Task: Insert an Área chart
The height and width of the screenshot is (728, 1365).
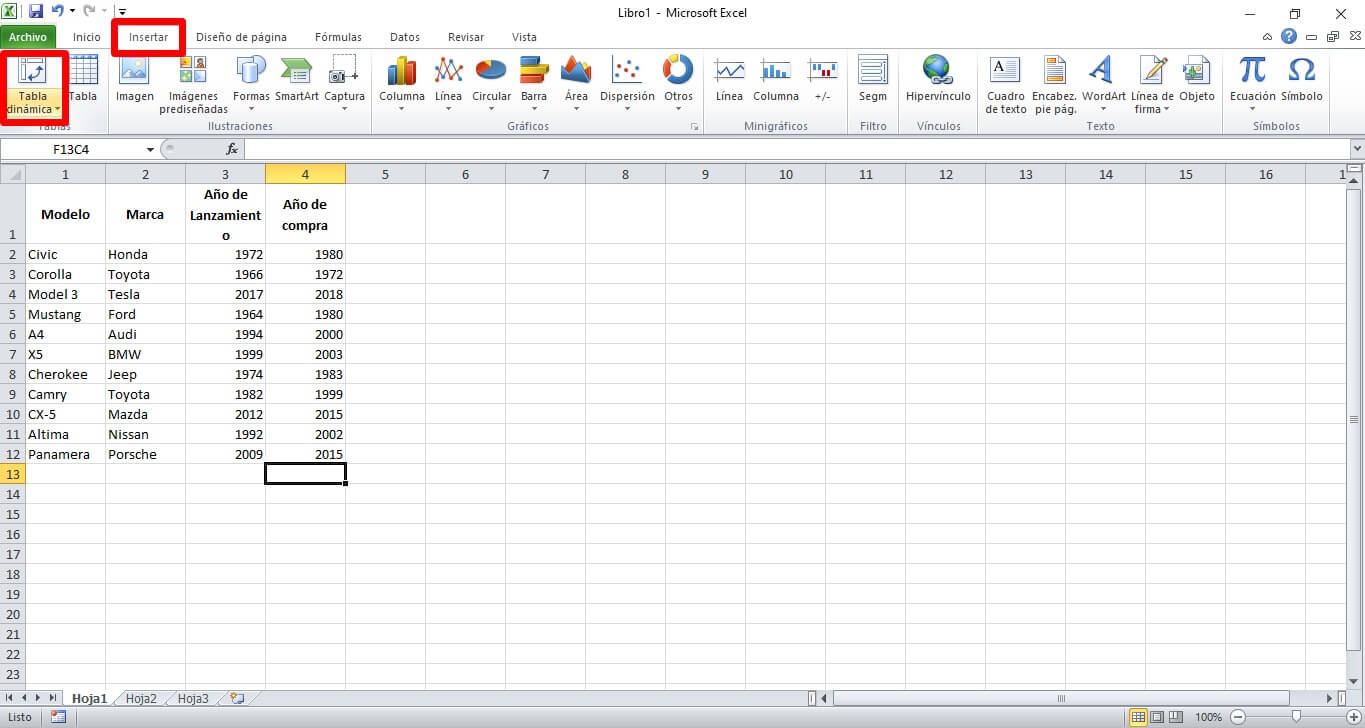Action: (x=576, y=85)
